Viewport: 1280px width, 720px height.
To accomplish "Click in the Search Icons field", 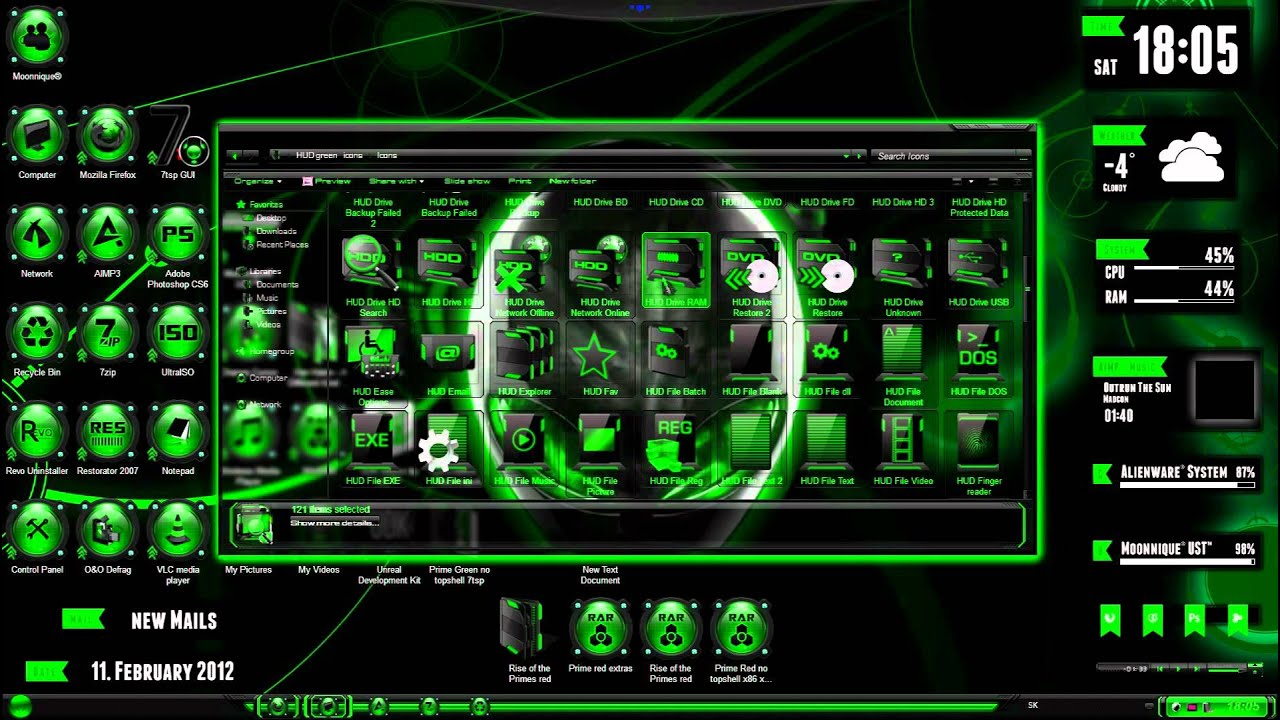I will (x=950, y=156).
